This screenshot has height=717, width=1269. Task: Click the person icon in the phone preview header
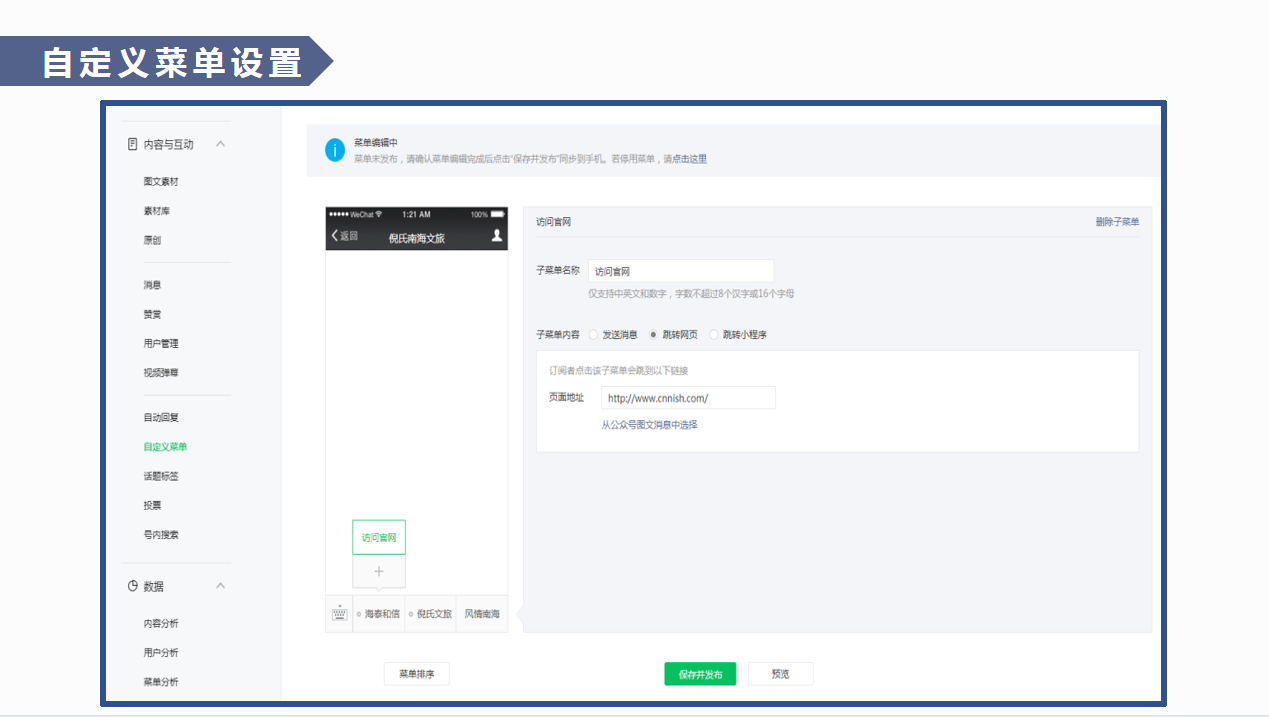click(x=496, y=237)
